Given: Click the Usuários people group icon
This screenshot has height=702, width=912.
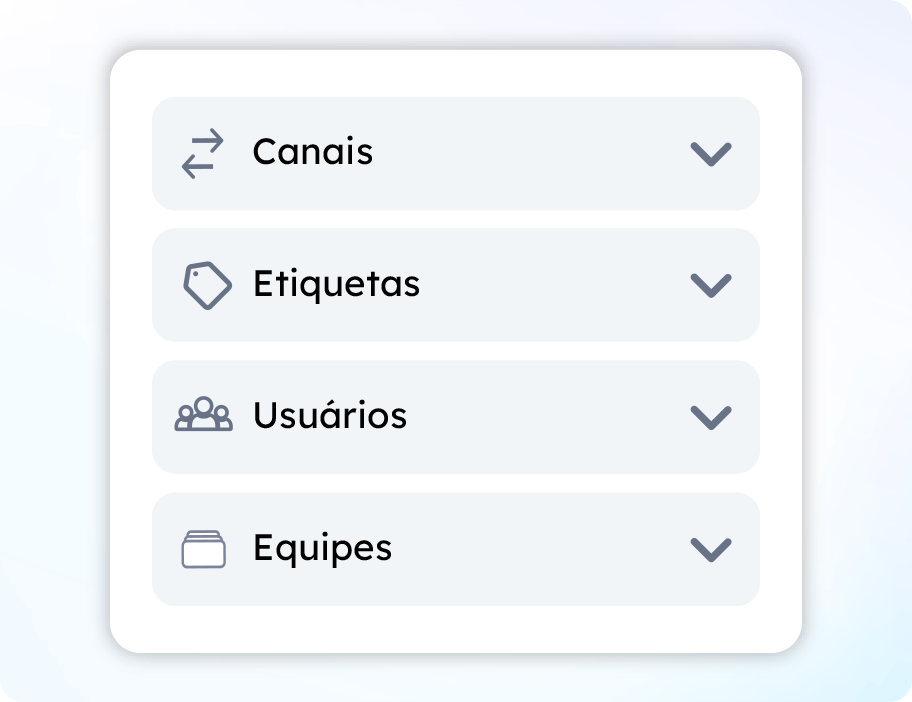Looking at the screenshot, I should 204,415.
